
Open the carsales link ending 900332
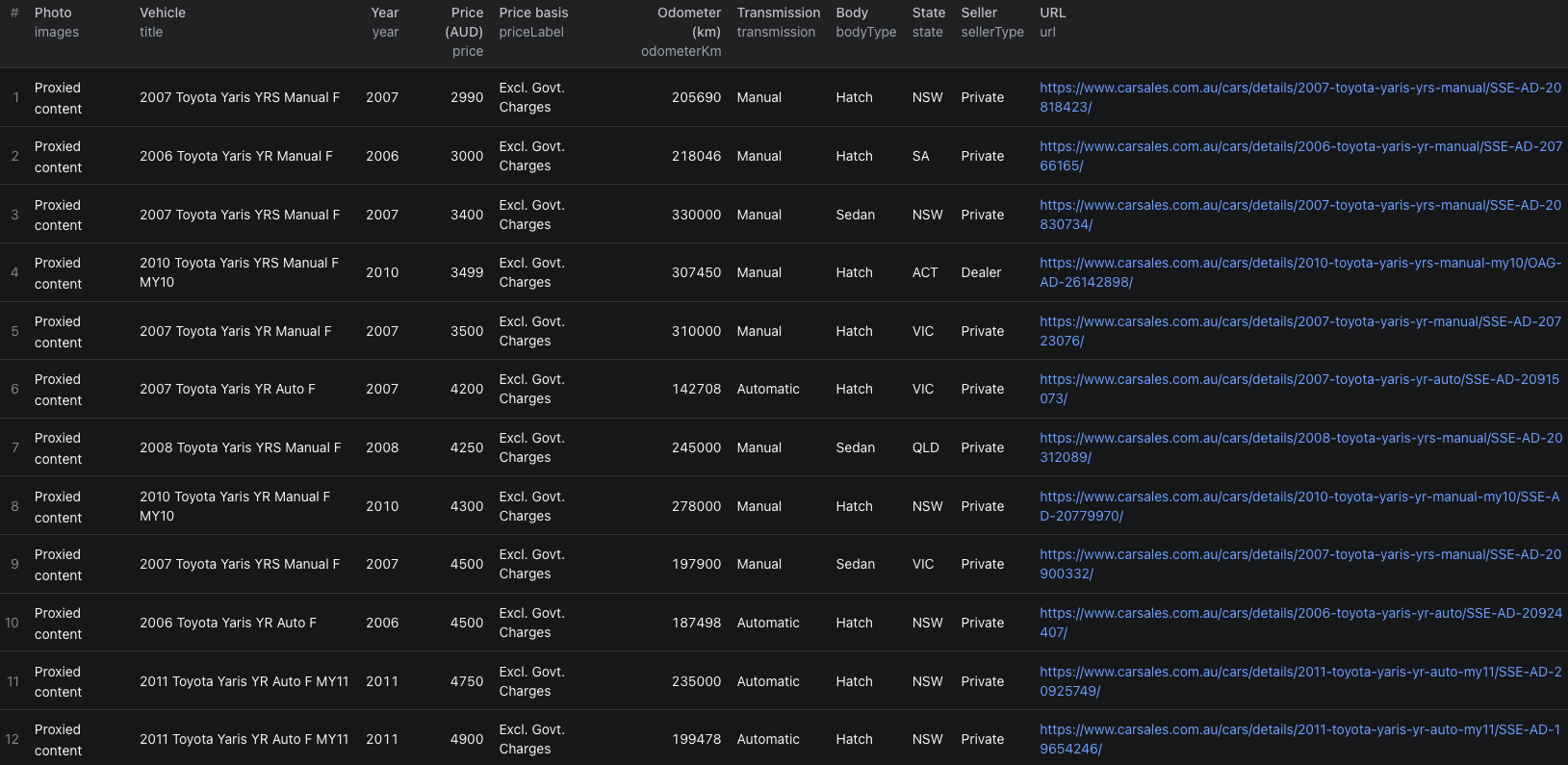(x=1300, y=564)
